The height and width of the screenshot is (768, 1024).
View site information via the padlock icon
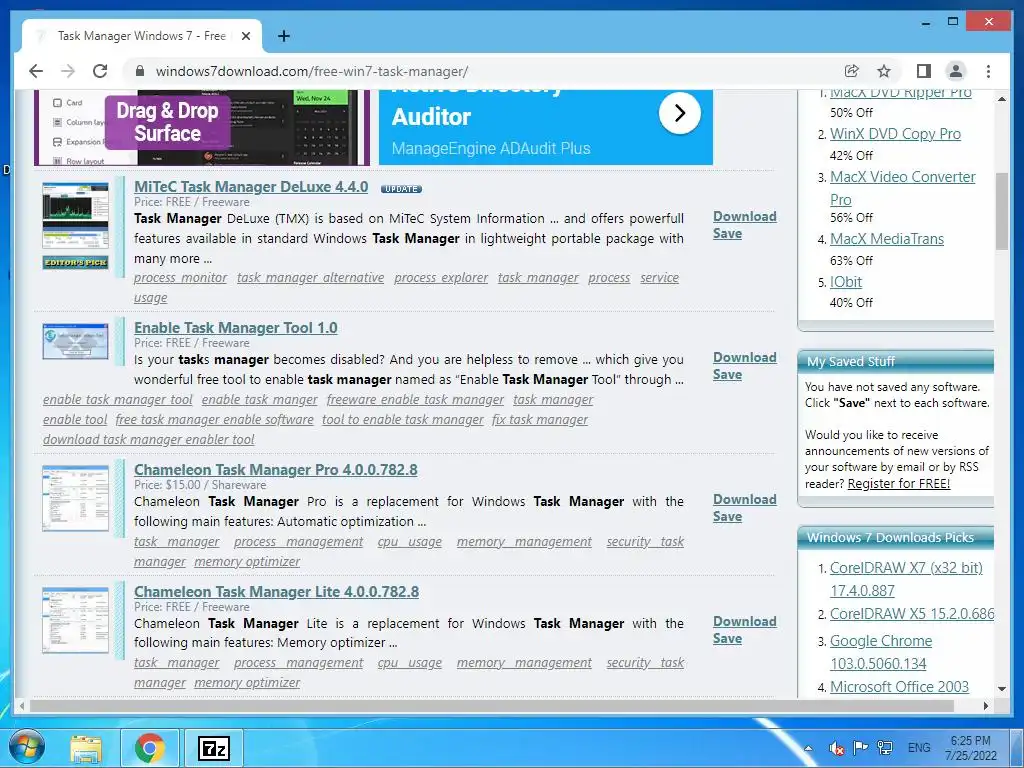139,71
